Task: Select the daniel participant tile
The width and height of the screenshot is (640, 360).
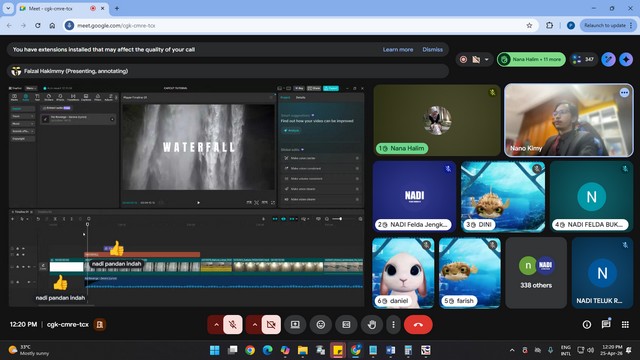Action: [403, 273]
